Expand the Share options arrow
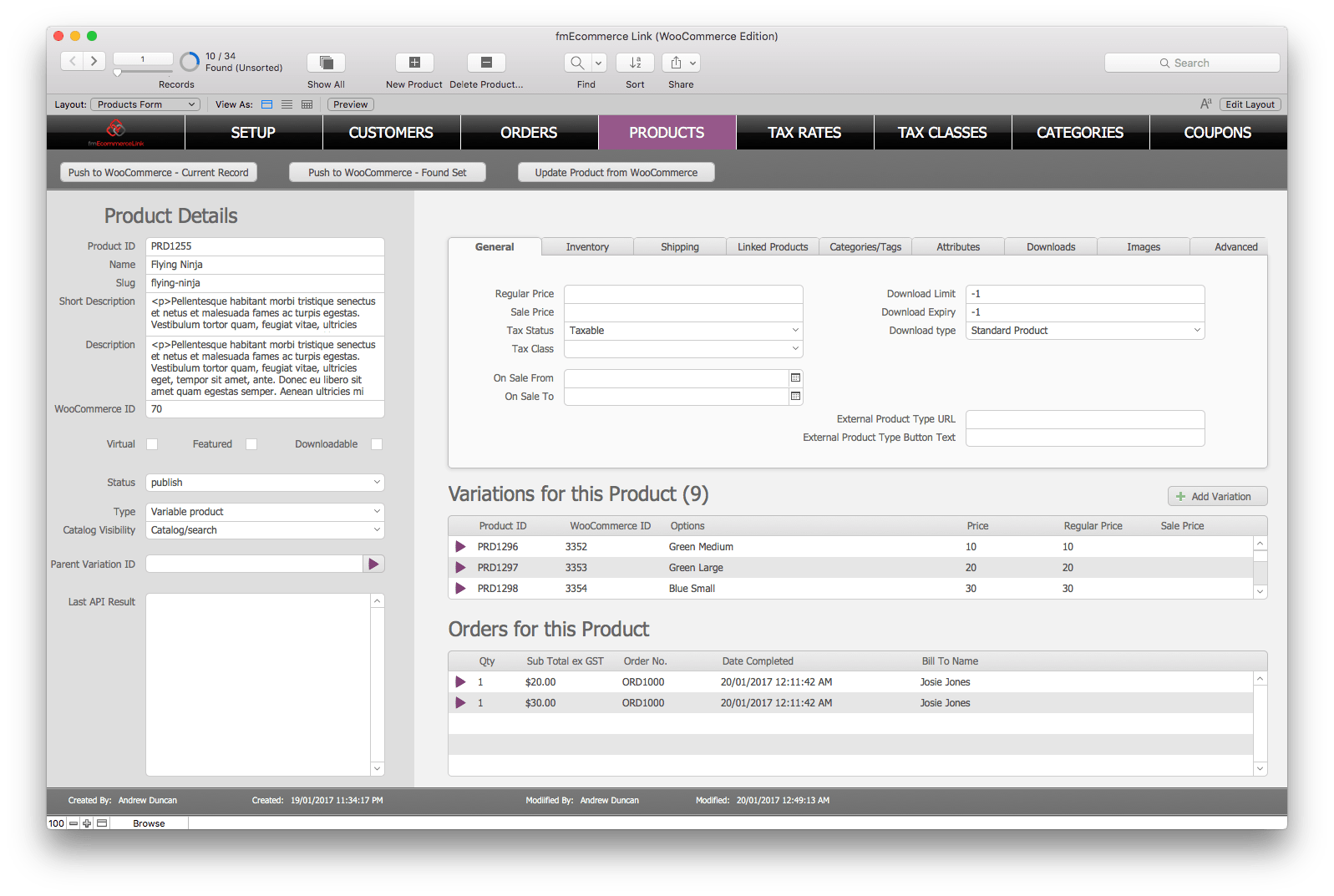This screenshot has width=1334, height=896. [692, 63]
